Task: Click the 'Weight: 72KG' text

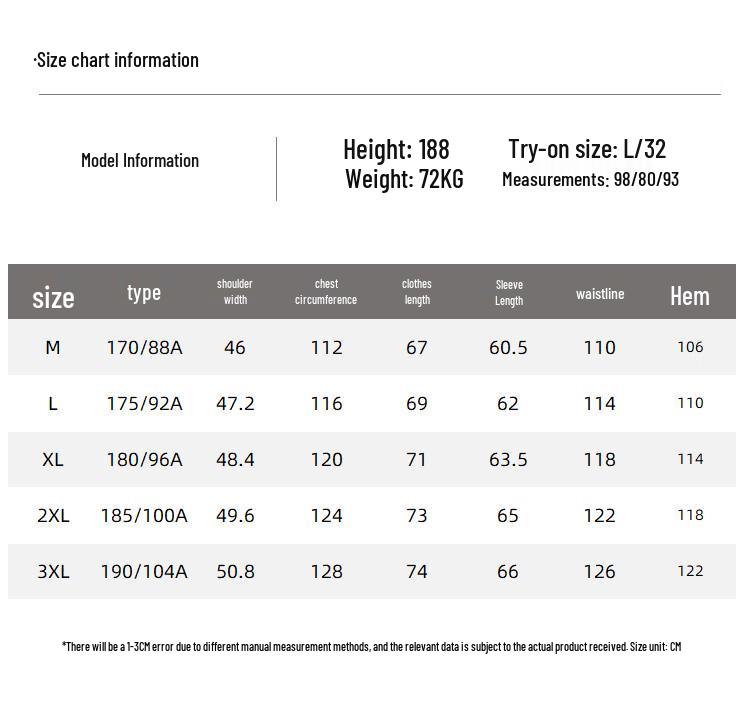Action: [x=404, y=179]
